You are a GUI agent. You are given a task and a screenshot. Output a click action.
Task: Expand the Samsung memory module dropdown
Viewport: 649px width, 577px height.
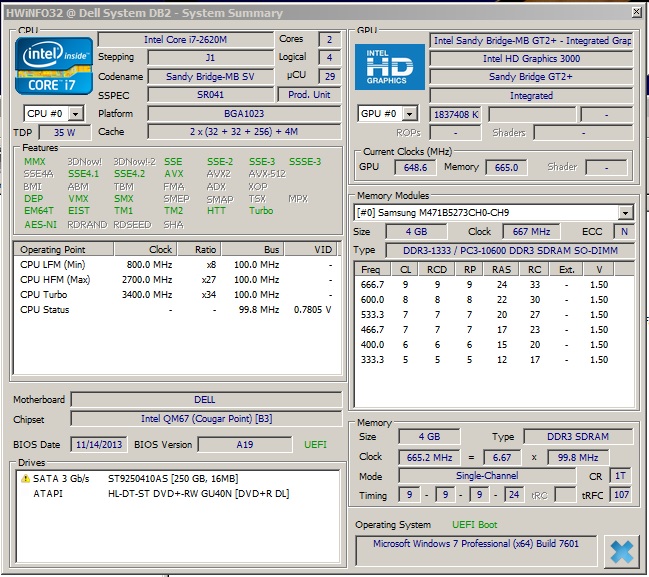point(625,213)
